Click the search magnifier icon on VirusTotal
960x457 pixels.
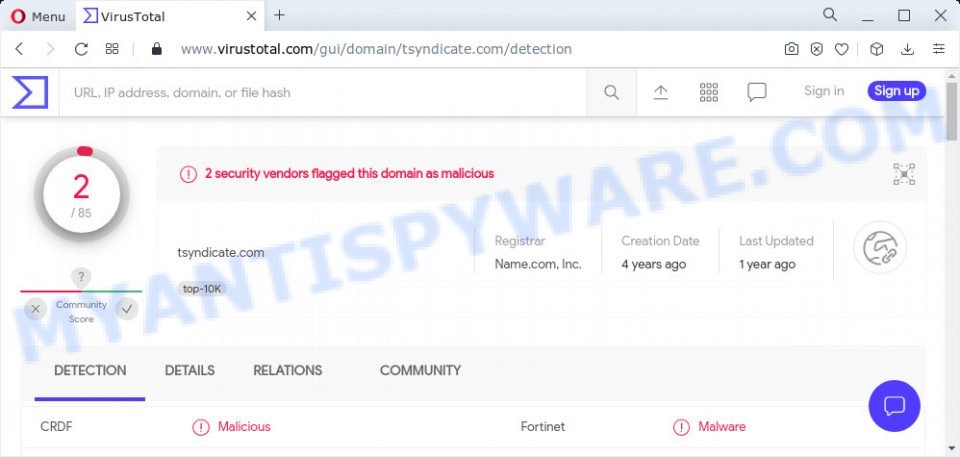[611, 93]
